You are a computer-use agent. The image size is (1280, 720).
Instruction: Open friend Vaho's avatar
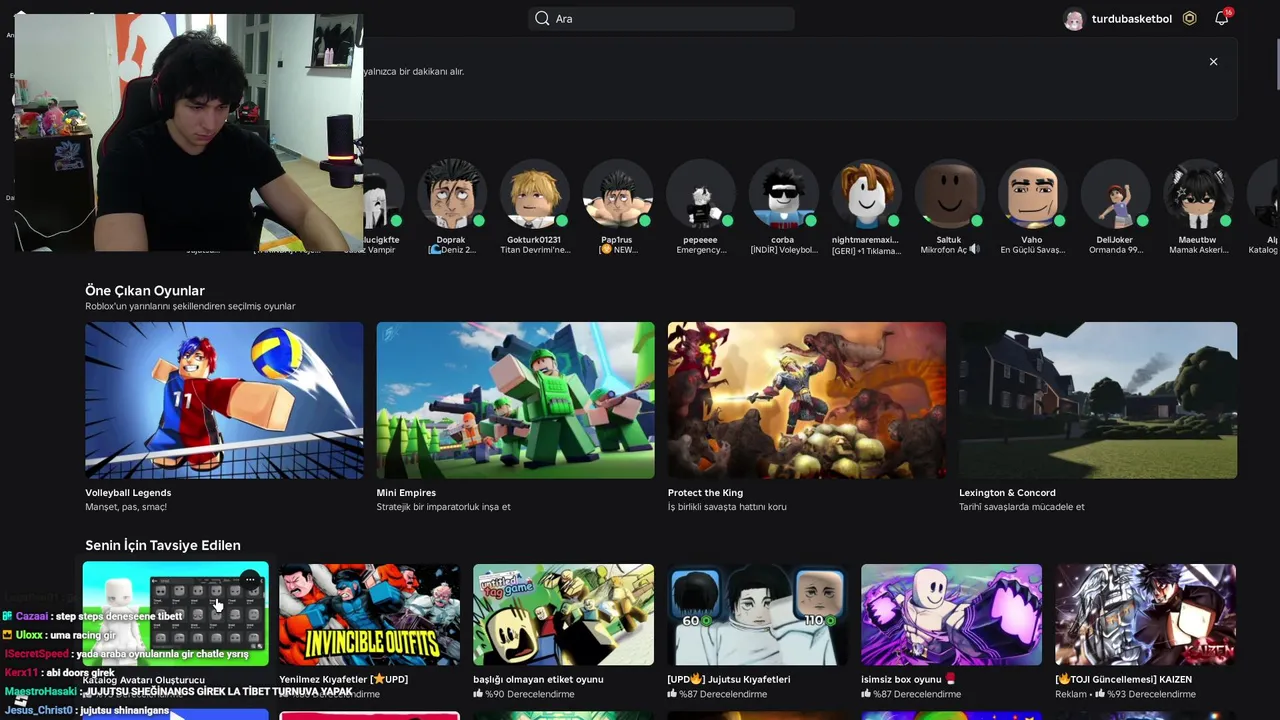1032,194
